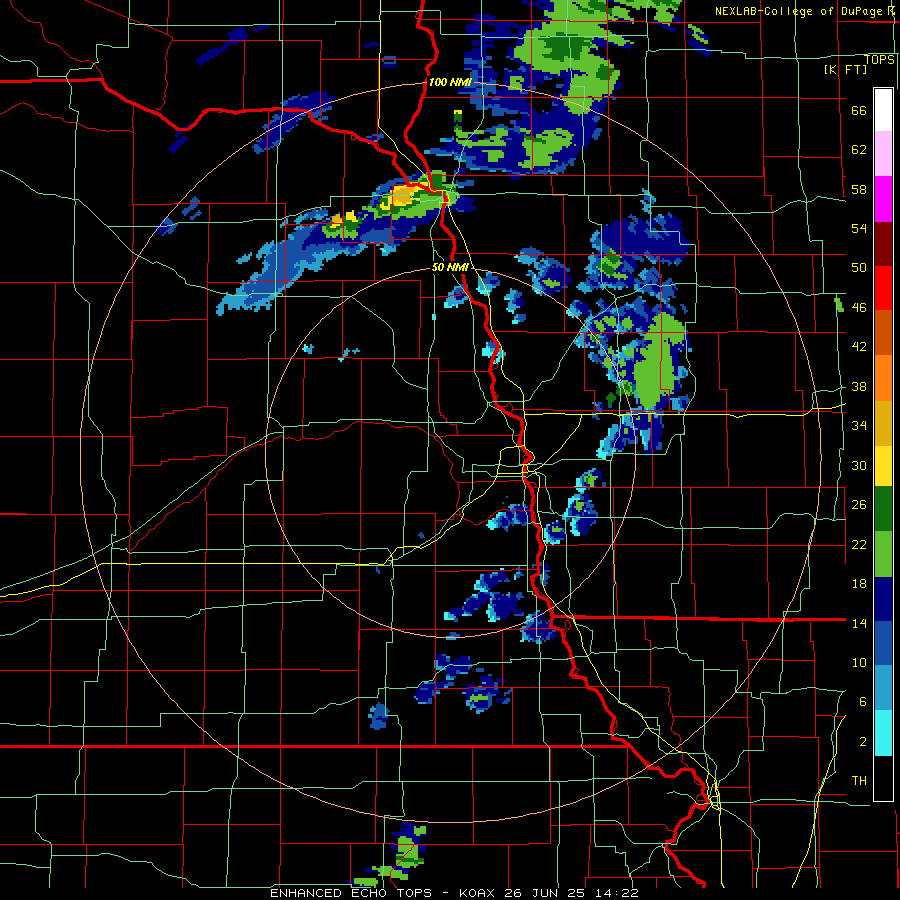This screenshot has height=900, width=900.
Task: Click the 100 NMI range ring label
Action: (x=450, y=83)
